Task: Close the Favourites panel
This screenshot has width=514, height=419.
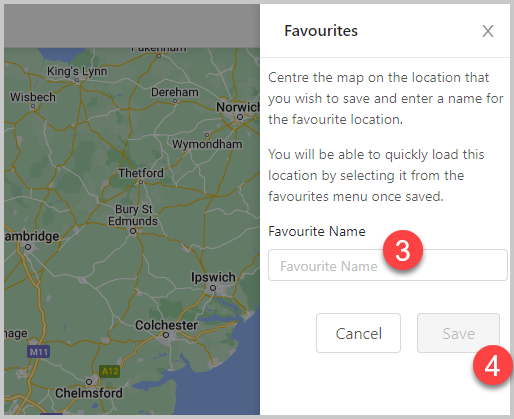Action: click(488, 31)
